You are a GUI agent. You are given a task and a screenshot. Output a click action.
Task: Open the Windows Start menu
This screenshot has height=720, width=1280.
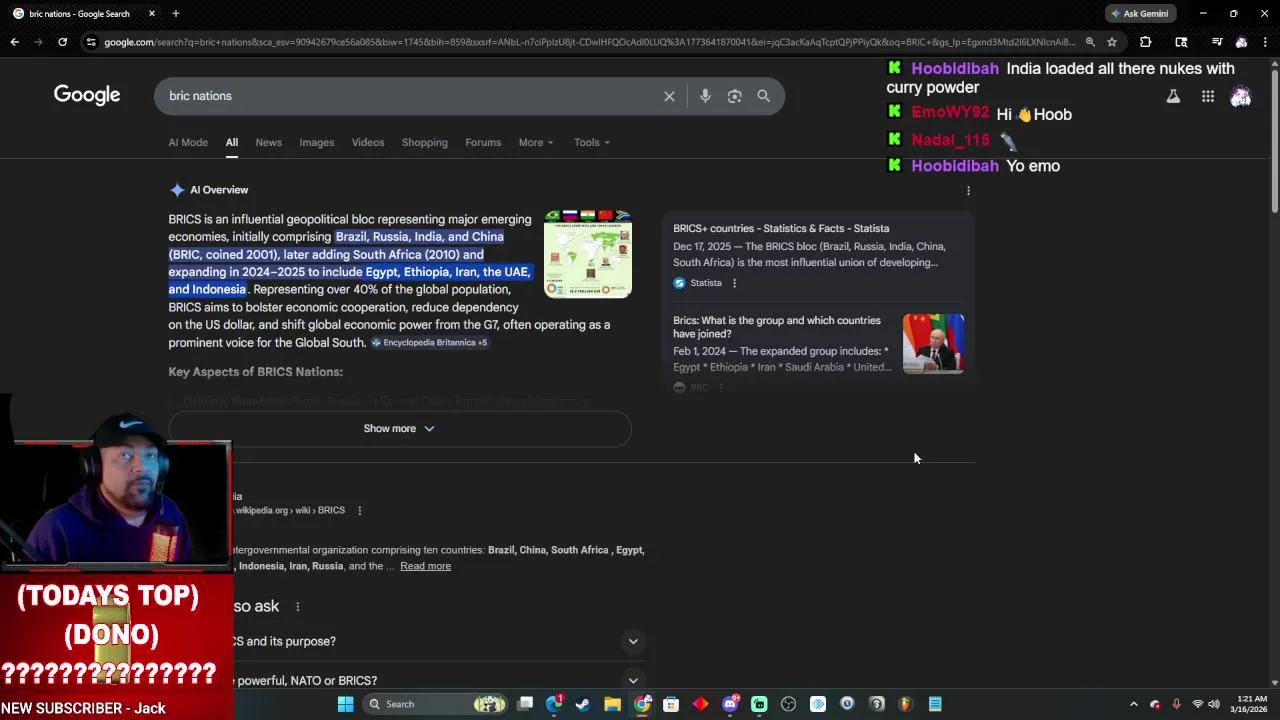coord(345,704)
